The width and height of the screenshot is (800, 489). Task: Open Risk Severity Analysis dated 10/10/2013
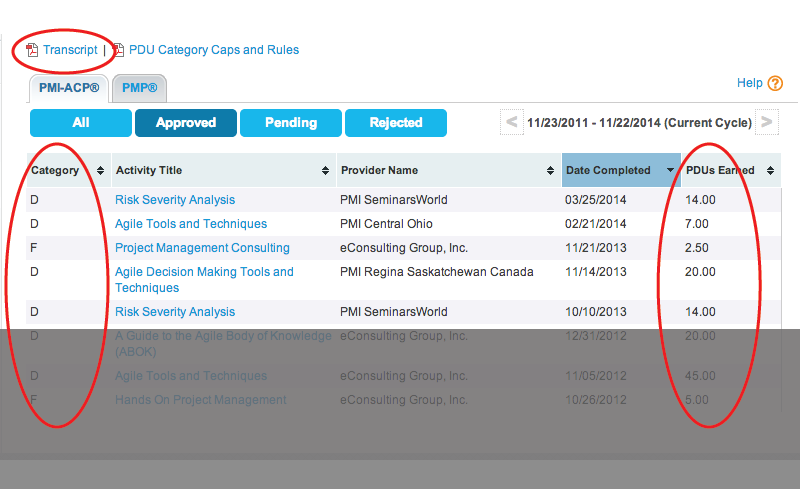(x=175, y=312)
